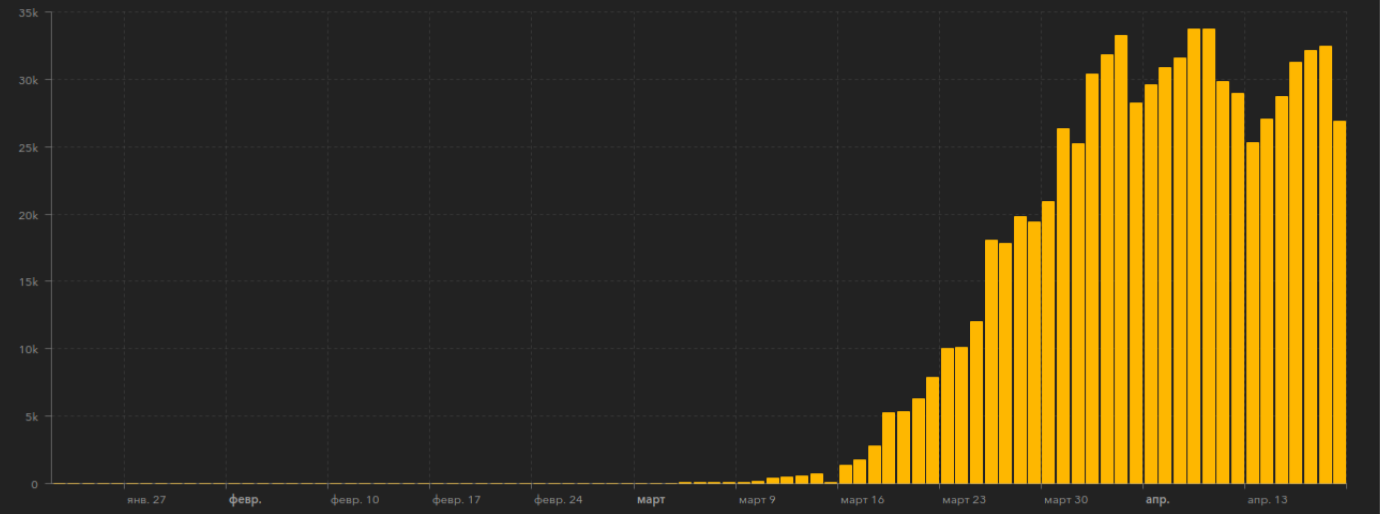Select the февр. 24 date label
The width and height of the screenshot is (1380, 527).
click(558, 499)
